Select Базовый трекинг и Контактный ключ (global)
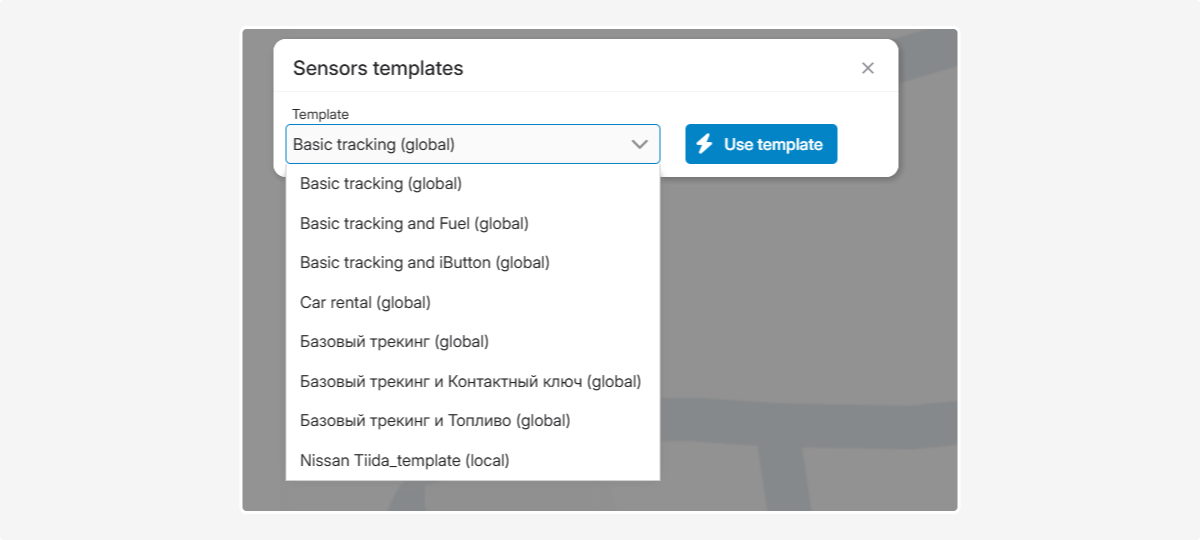This screenshot has width=1200, height=540. 470,381
